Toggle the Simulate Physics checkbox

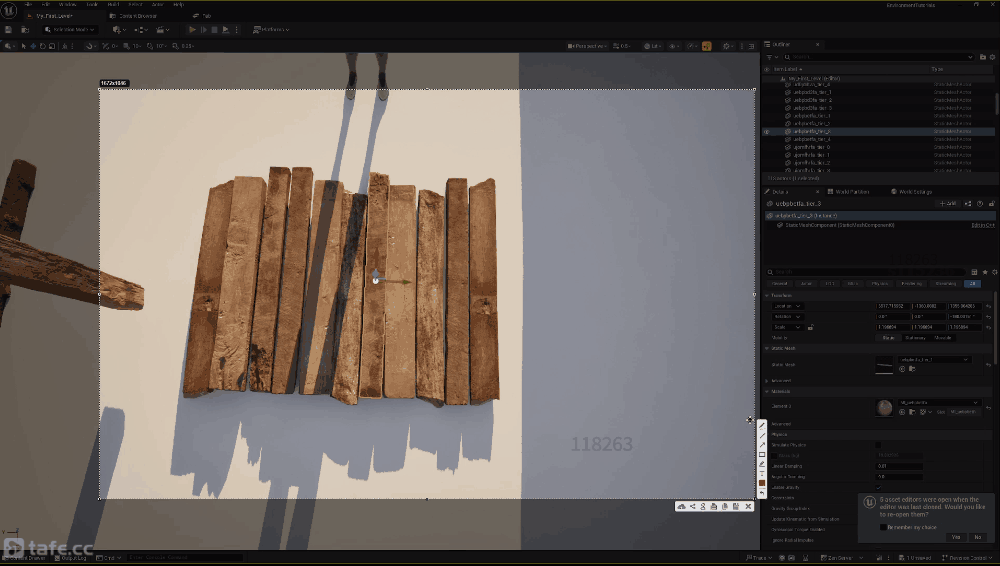pyautogui.click(x=879, y=445)
